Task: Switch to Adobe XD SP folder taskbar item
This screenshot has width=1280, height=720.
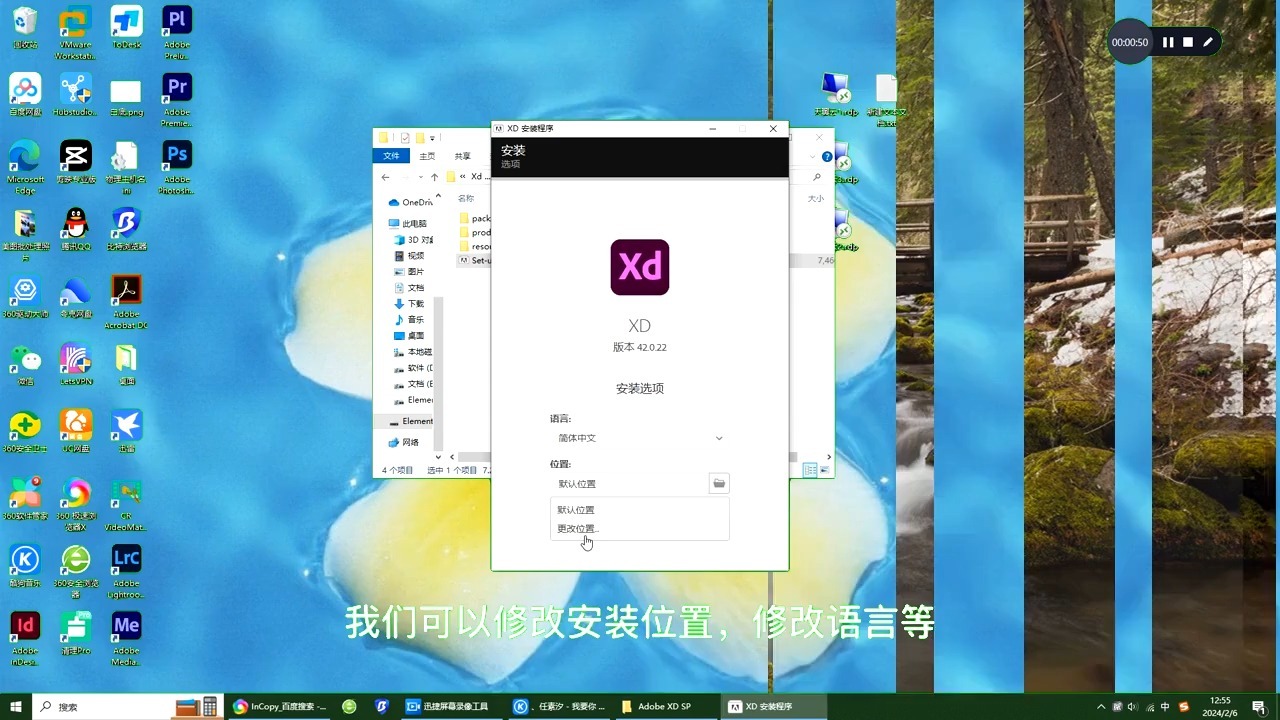Action: (x=664, y=706)
